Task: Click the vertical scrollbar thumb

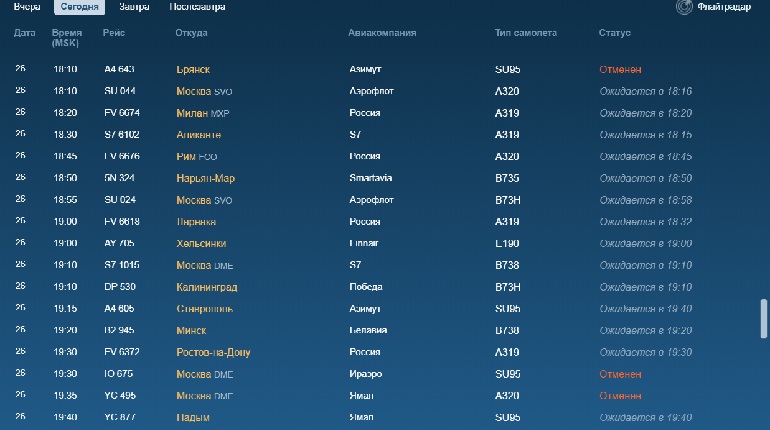Action: click(x=764, y=319)
